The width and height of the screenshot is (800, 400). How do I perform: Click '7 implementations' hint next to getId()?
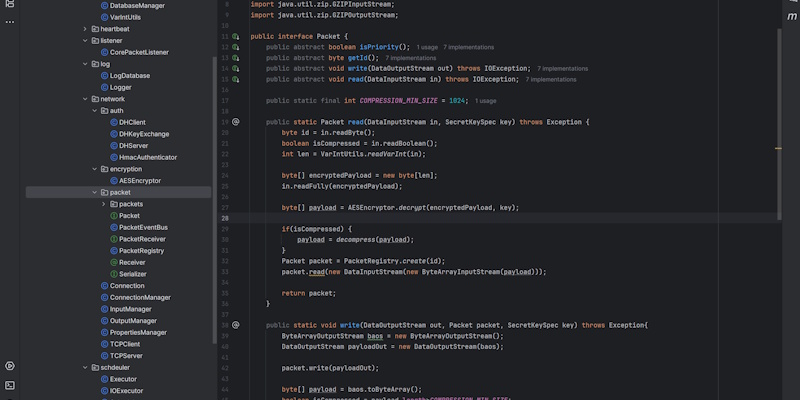tap(411, 58)
